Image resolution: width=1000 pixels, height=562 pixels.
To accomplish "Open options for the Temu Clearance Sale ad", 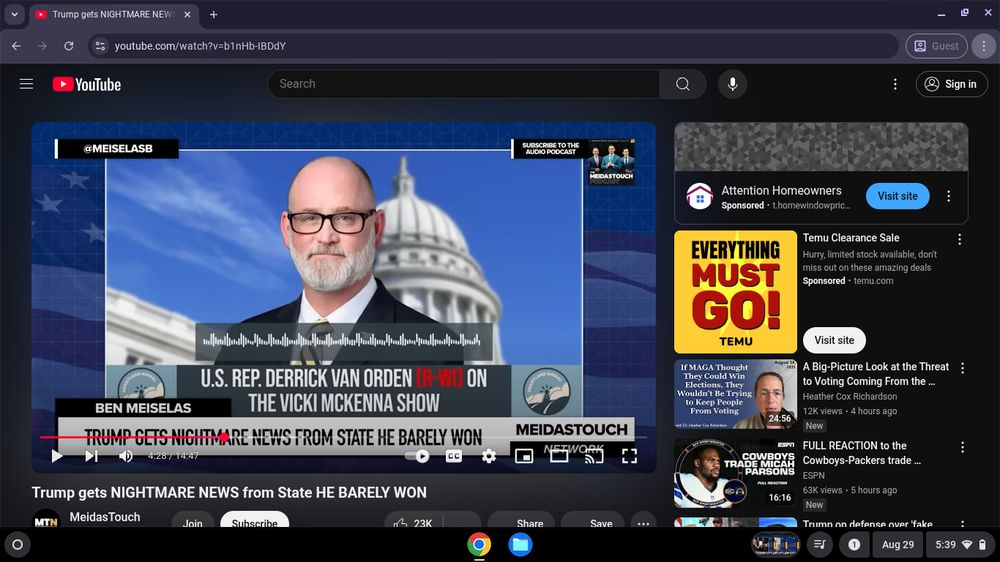I will tap(959, 239).
